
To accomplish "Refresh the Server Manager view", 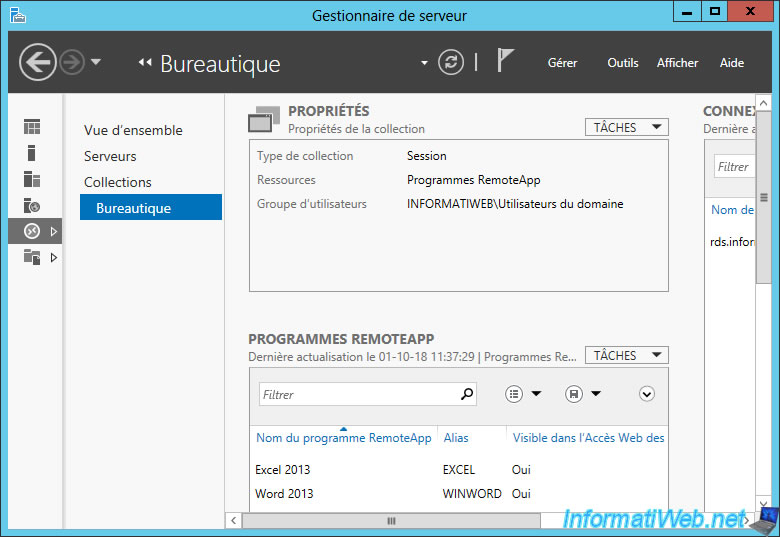I will pyautogui.click(x=451, y=63).
